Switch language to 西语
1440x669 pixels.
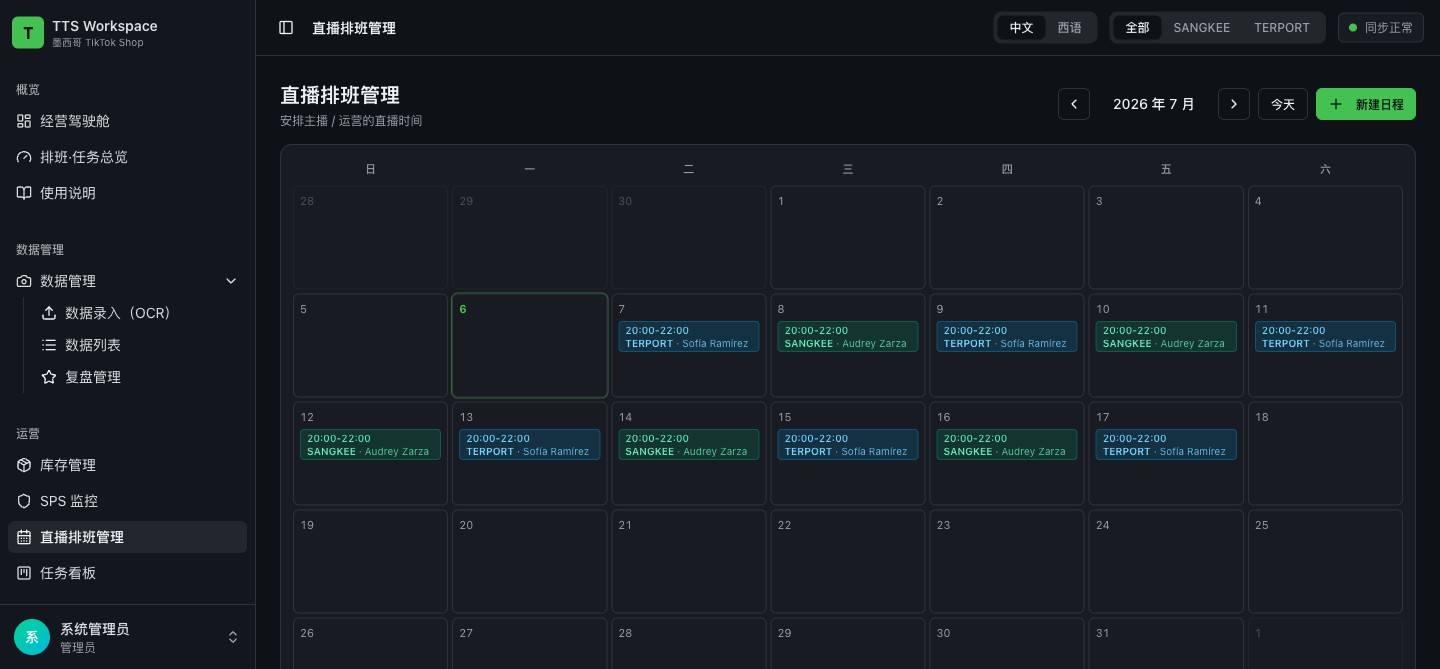pos(1069,28)
